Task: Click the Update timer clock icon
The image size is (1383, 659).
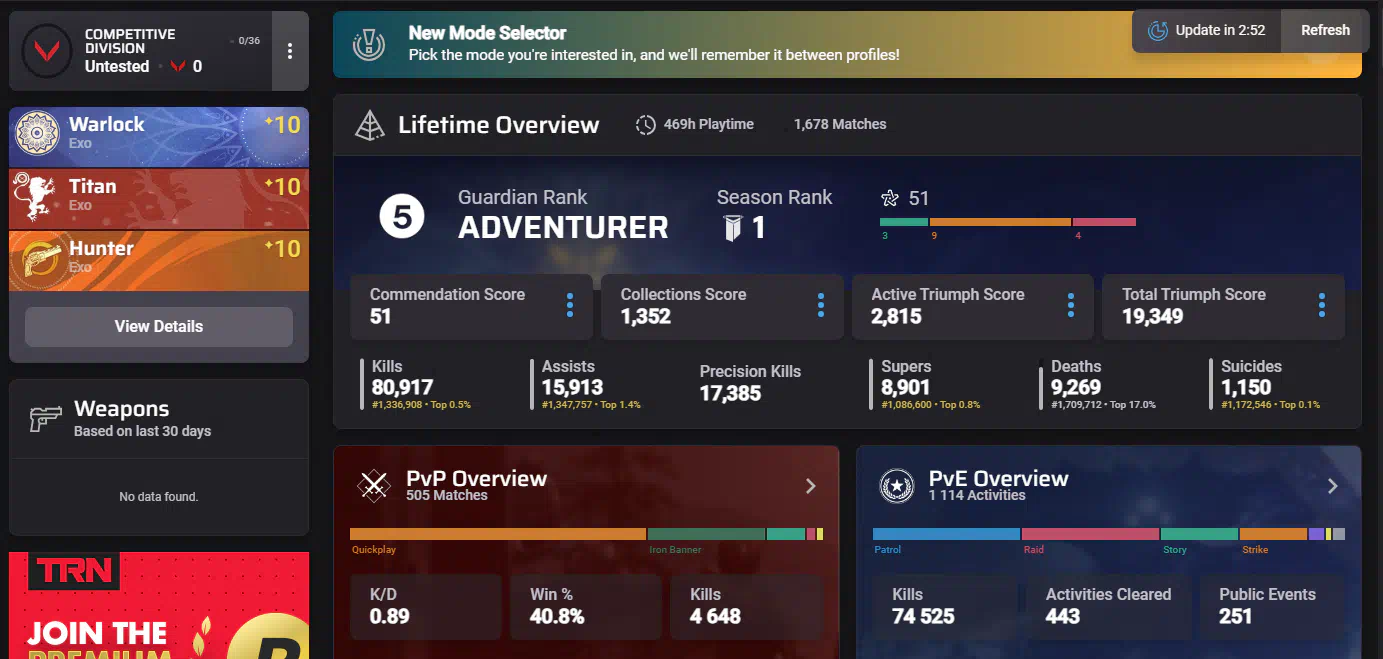Action: point(1157,30)
